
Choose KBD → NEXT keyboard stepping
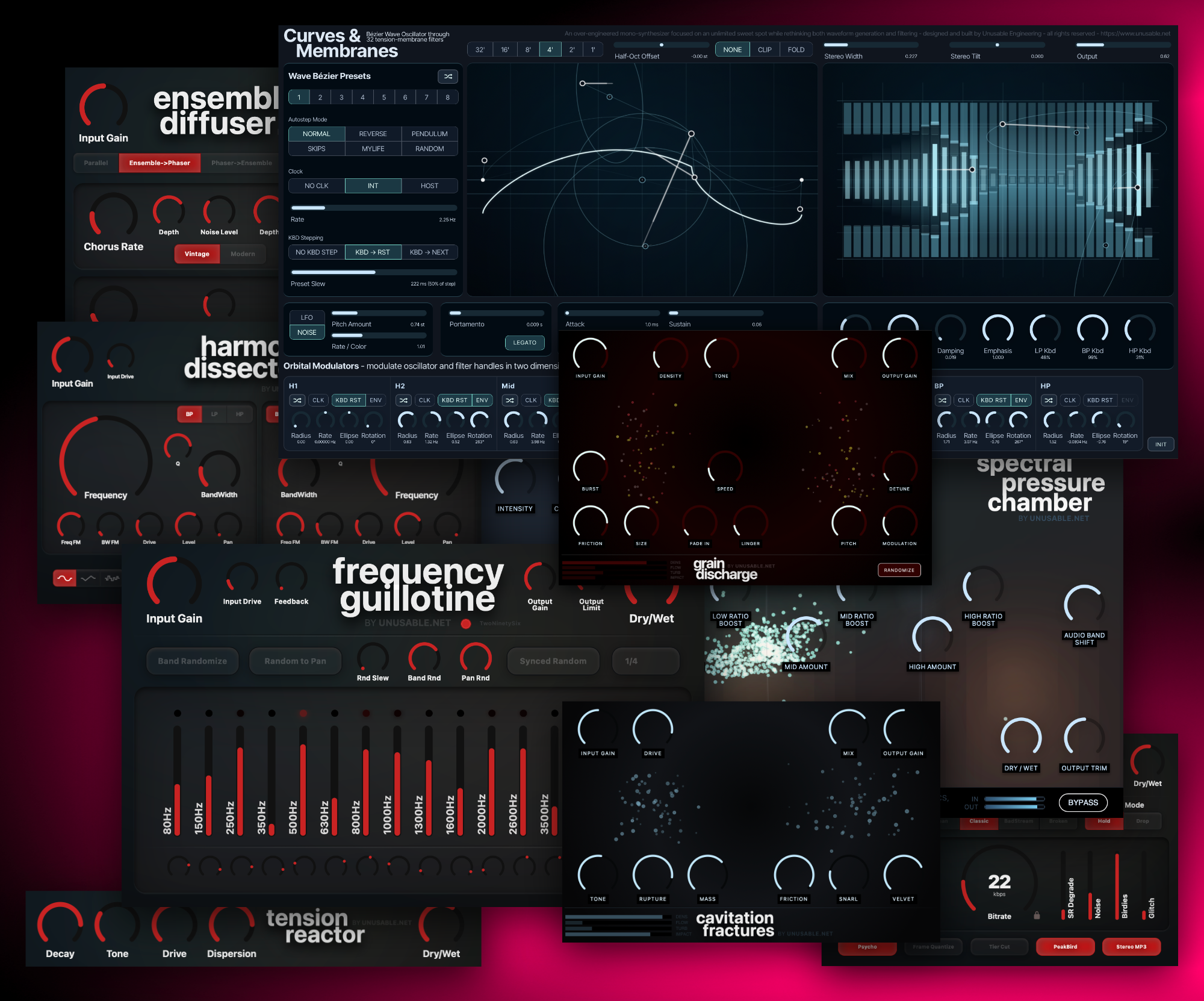(x=429, y=252)
